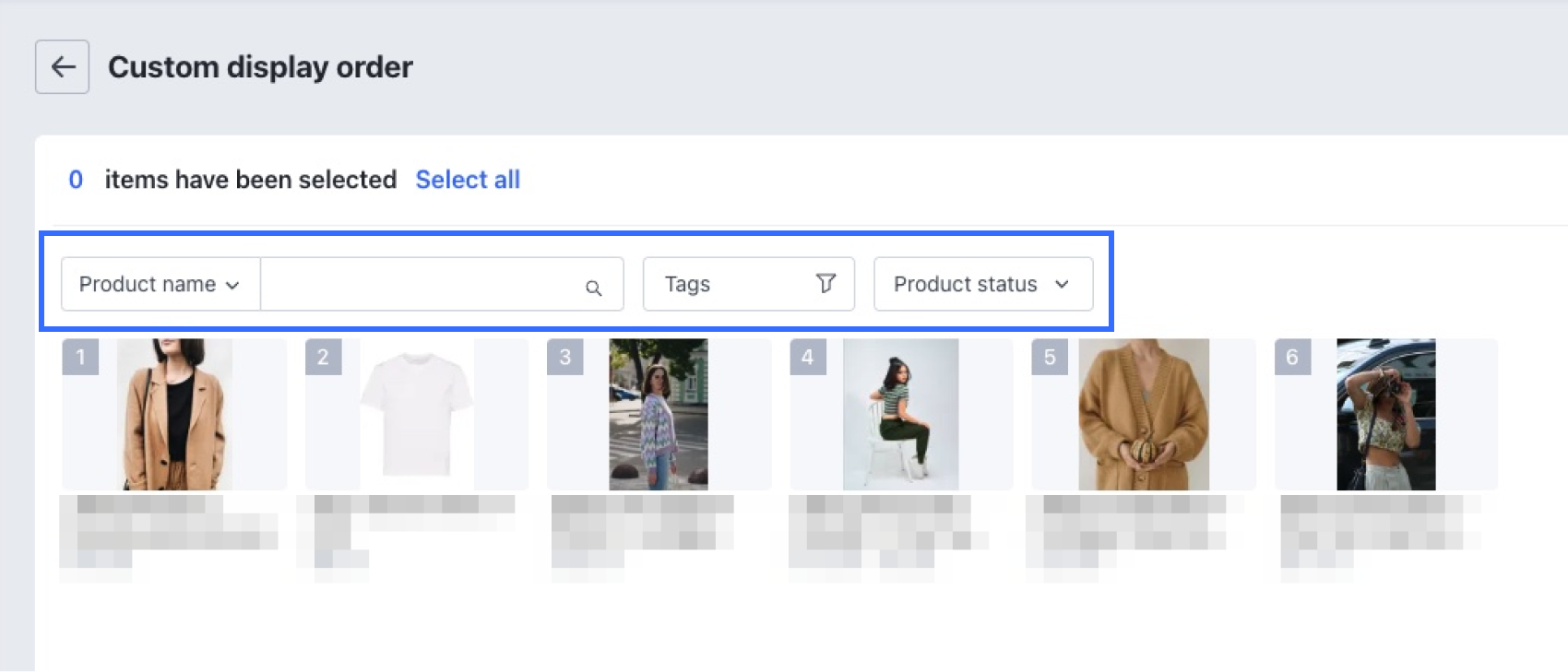Click the number 2 position badge
The height and width of the screenshot is (672, 1568).
[323, 357]
